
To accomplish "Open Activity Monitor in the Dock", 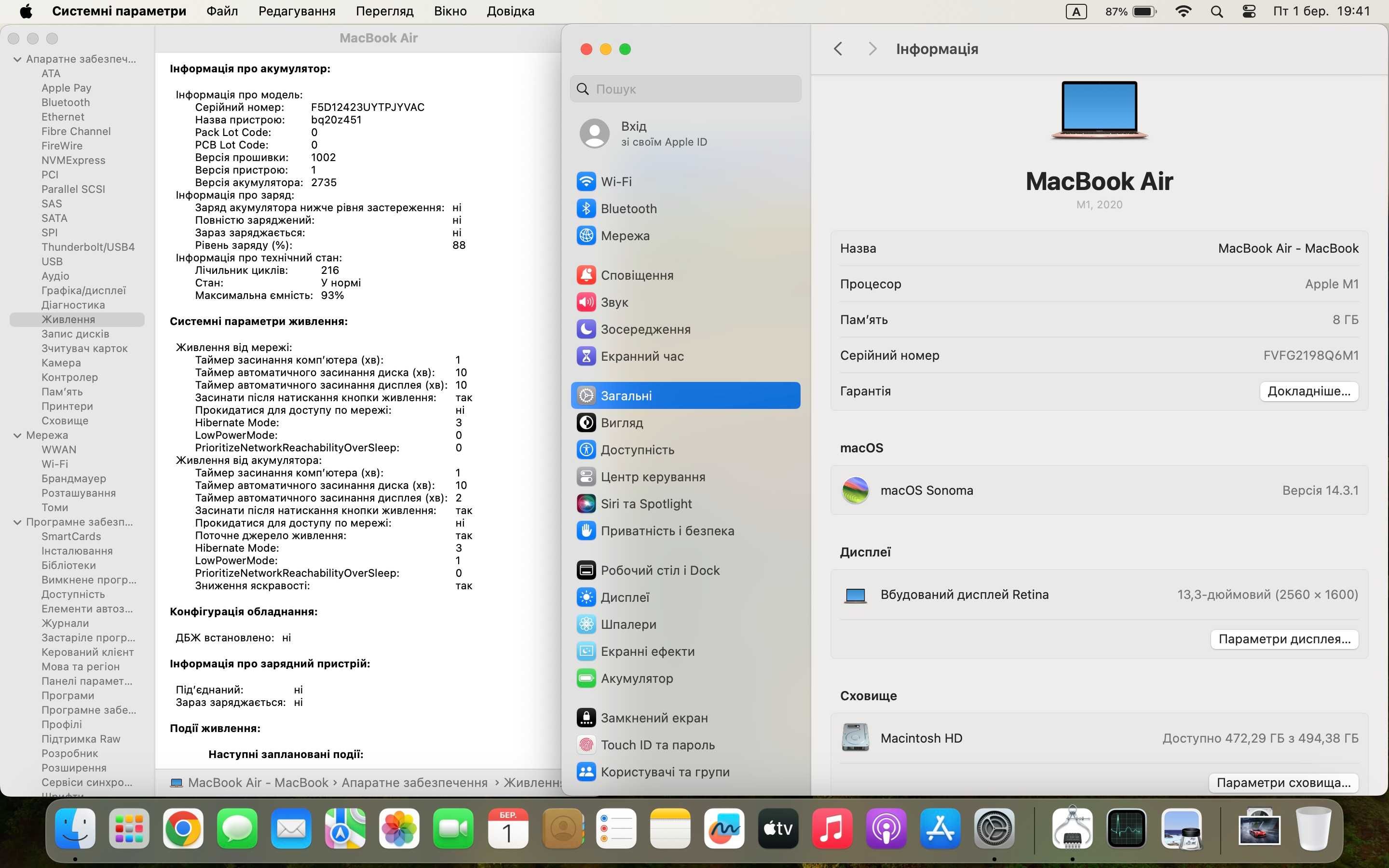I will [x=1126, y=828].
